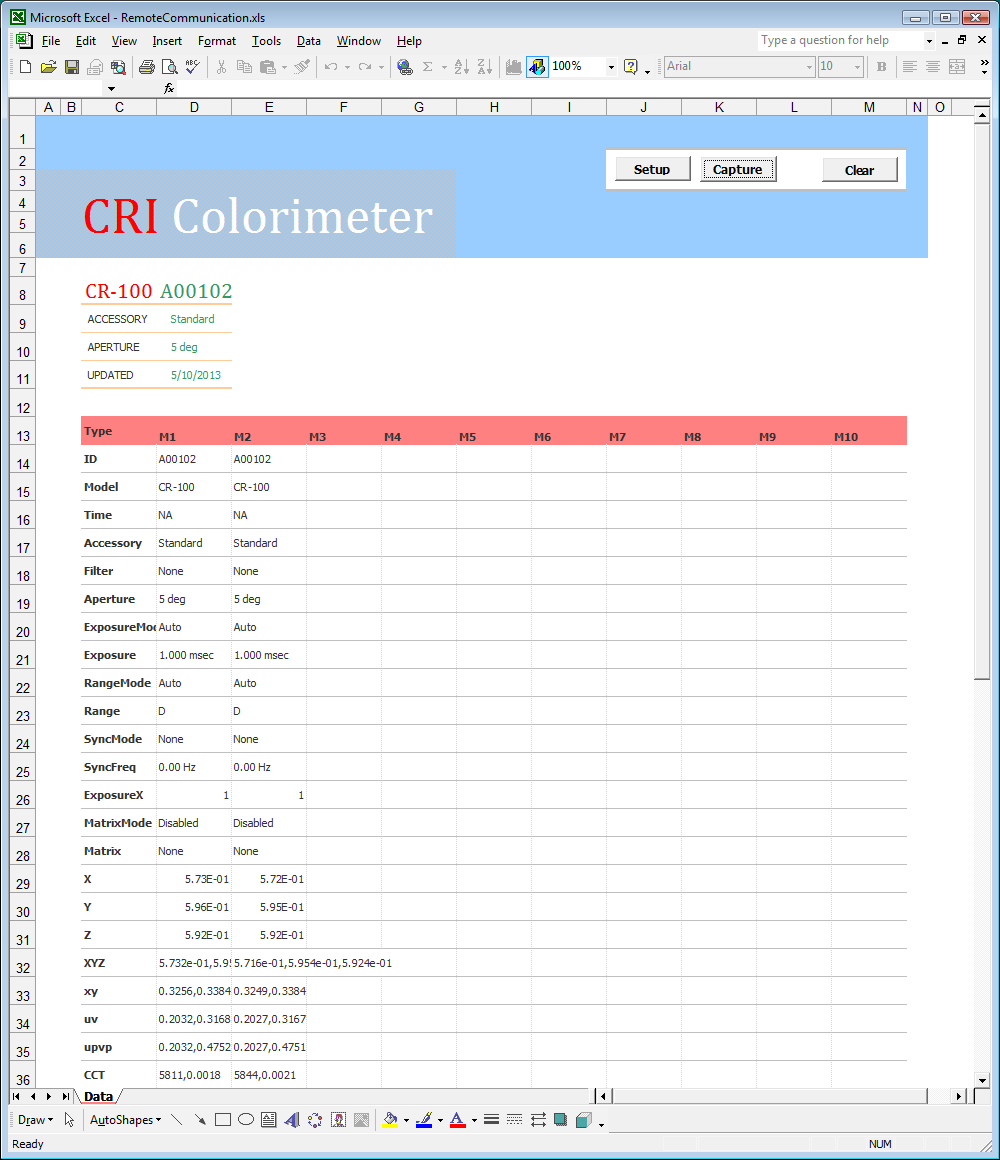
Task: Open Print Preview from the toolbar
Action: (x=169, y=67)
